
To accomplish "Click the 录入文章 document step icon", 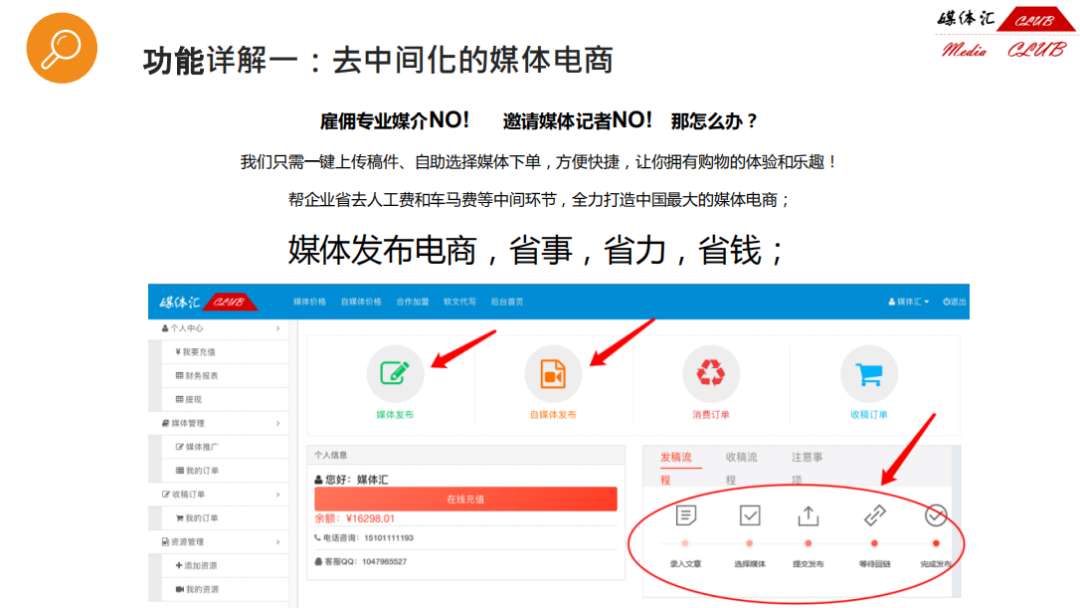I will click(x=685, y=516).
